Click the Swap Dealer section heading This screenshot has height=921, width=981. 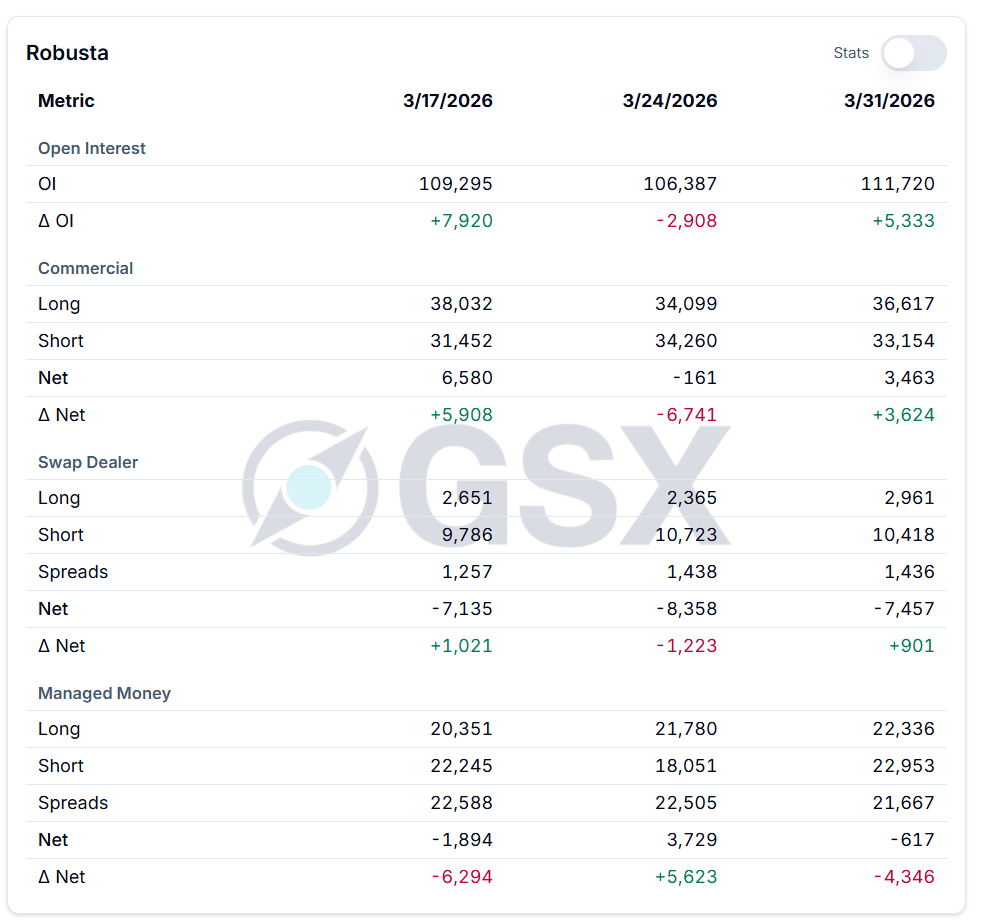pos(88,462)
